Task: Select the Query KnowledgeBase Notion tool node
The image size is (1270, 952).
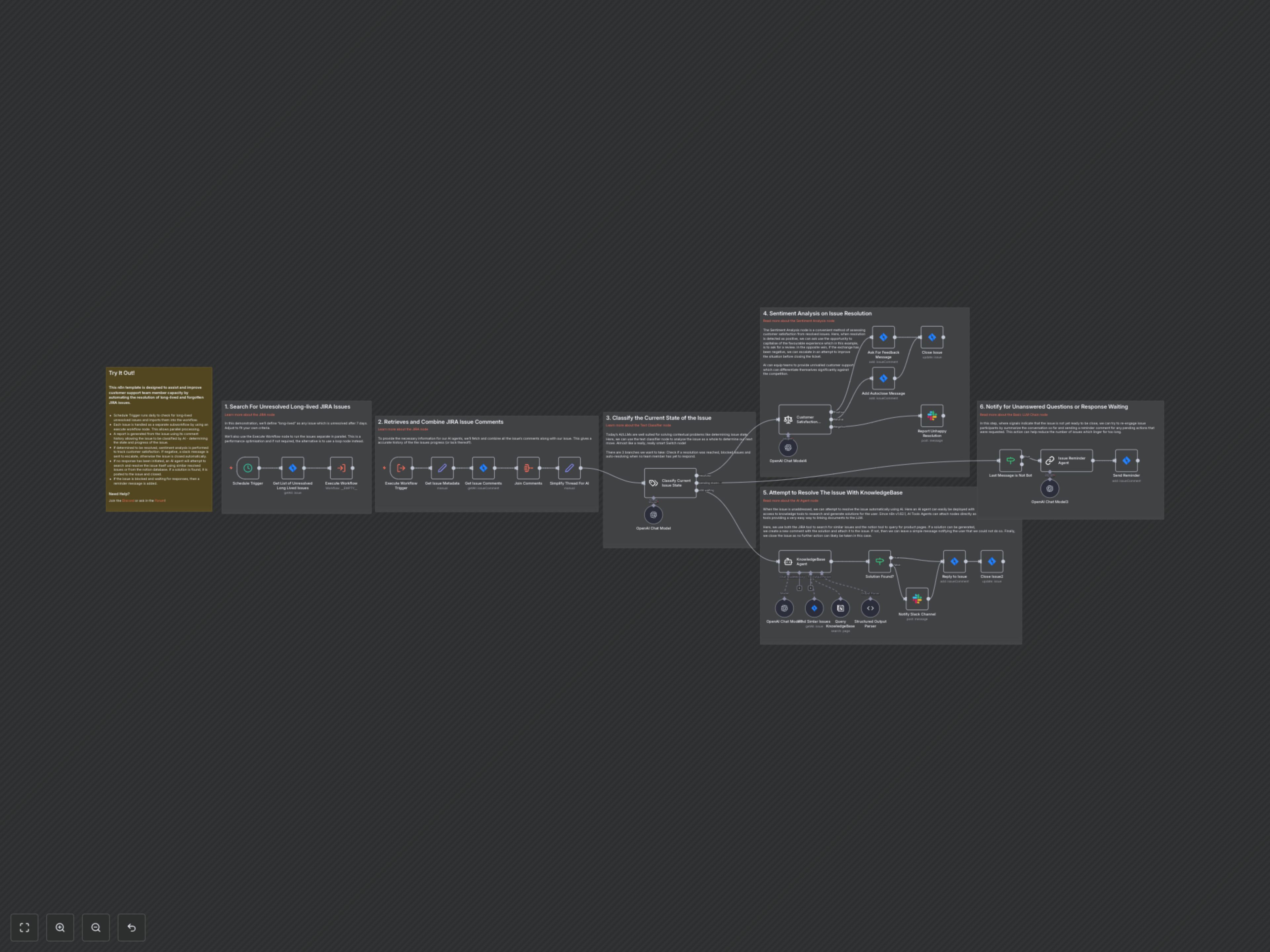Action: click(841, 608)
